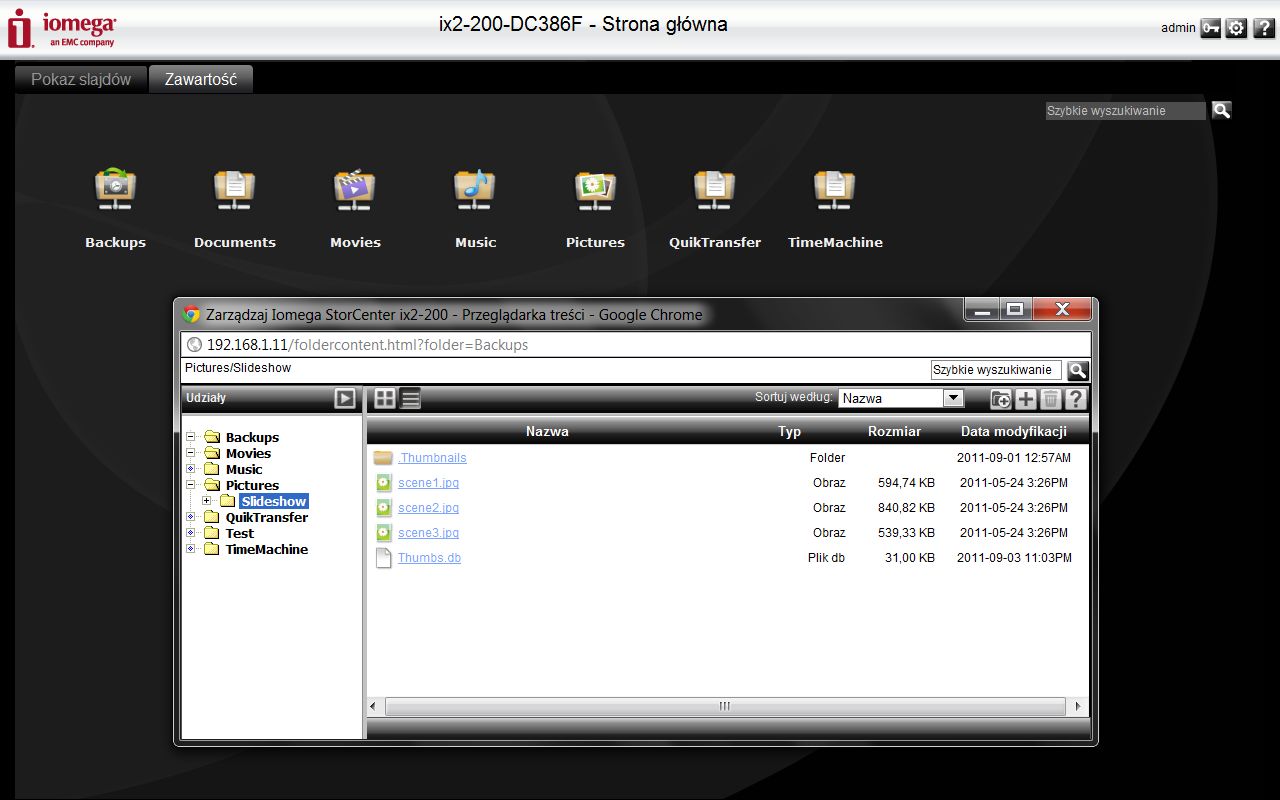1280x800 pixels.
Task: Click the scrollbar left arrow in file list
Action: click(x=374, y=706)
